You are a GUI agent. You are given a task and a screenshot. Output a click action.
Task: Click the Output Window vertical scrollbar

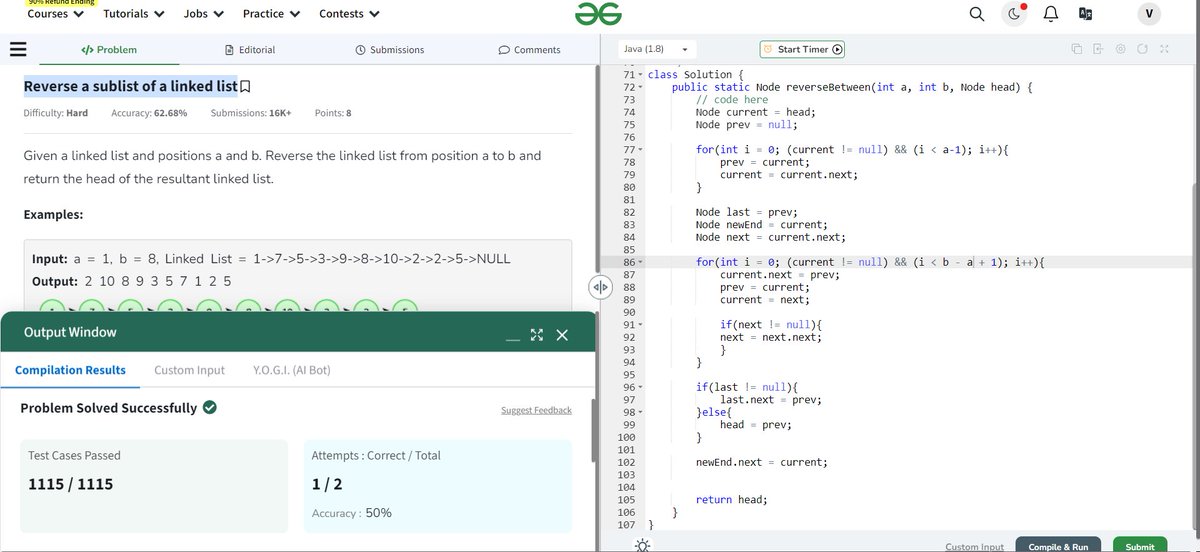[x=594, y=428]
